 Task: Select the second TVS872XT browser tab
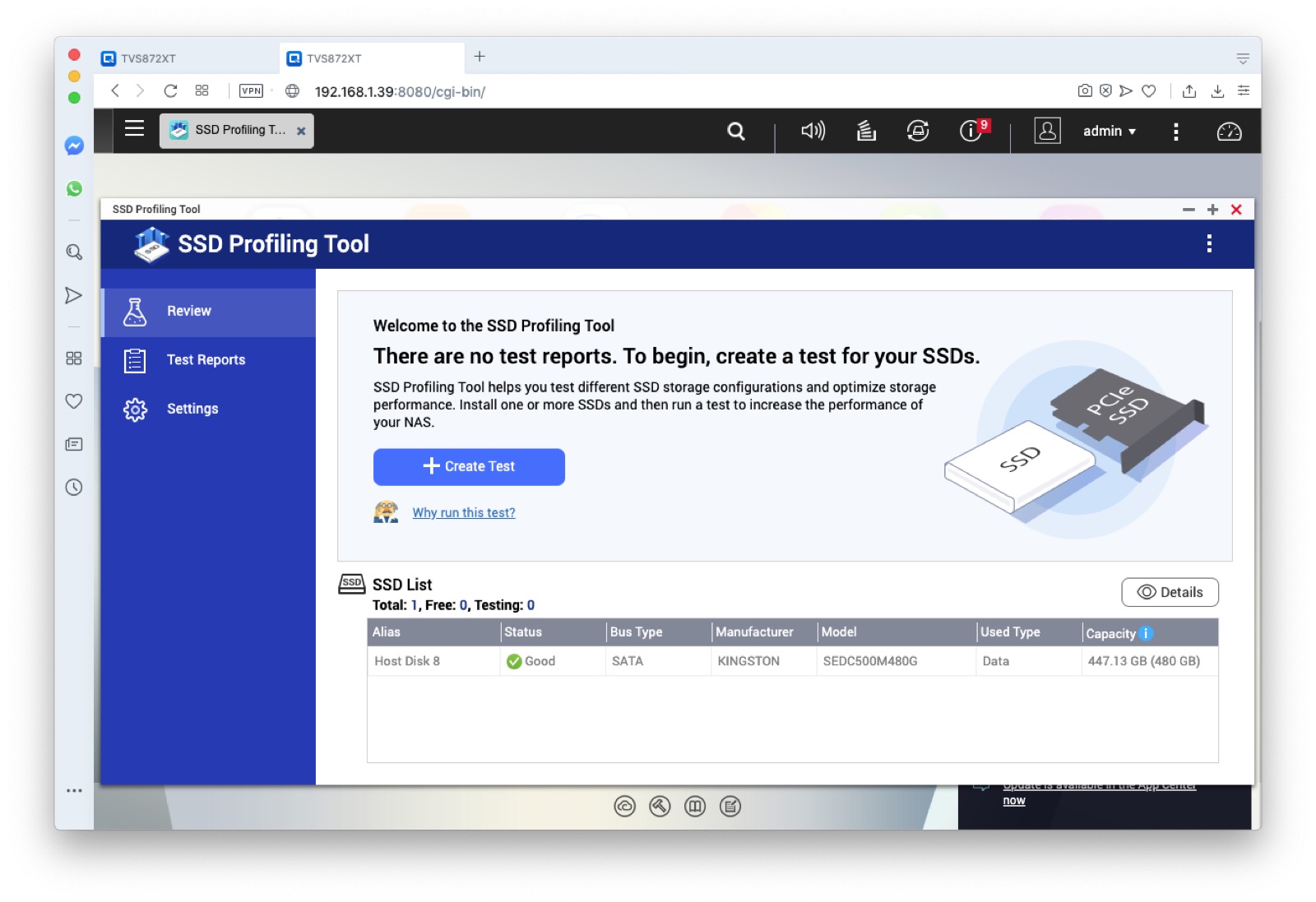click(x=372, y=58)
